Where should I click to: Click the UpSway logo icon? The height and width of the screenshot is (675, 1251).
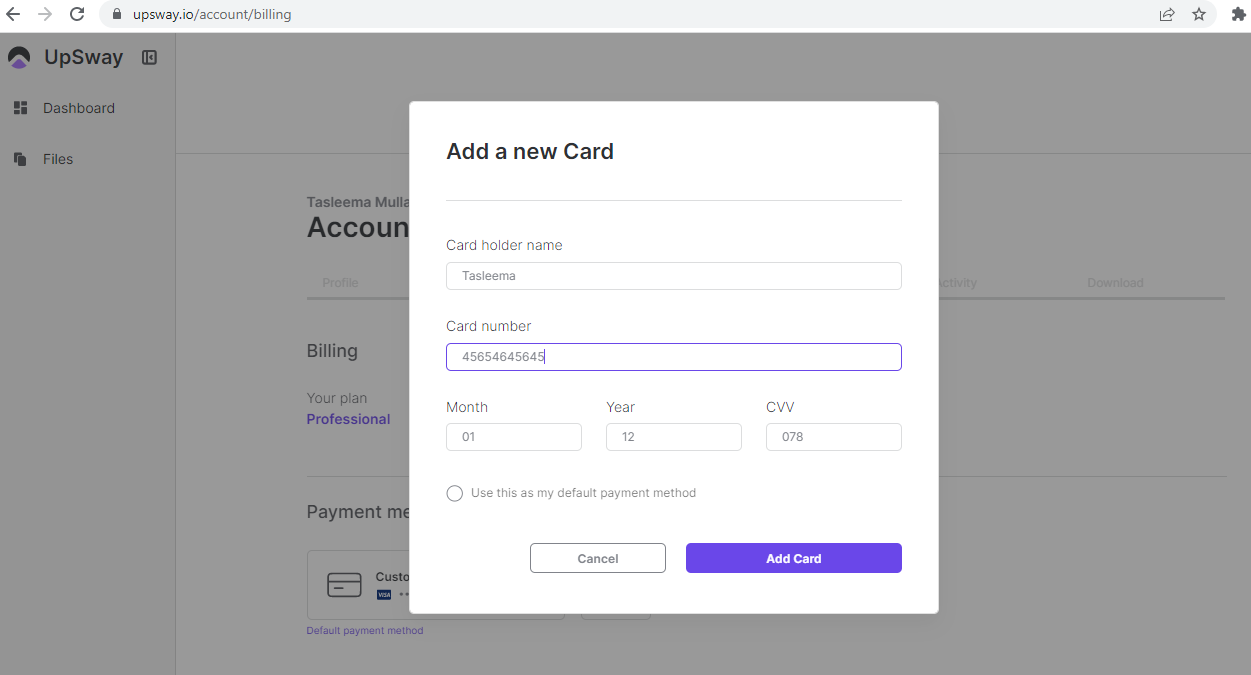[19, 58]
